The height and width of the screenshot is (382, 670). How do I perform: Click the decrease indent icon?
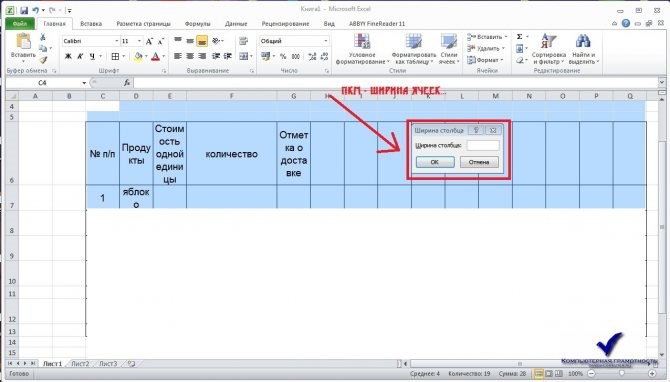[216, 56]
